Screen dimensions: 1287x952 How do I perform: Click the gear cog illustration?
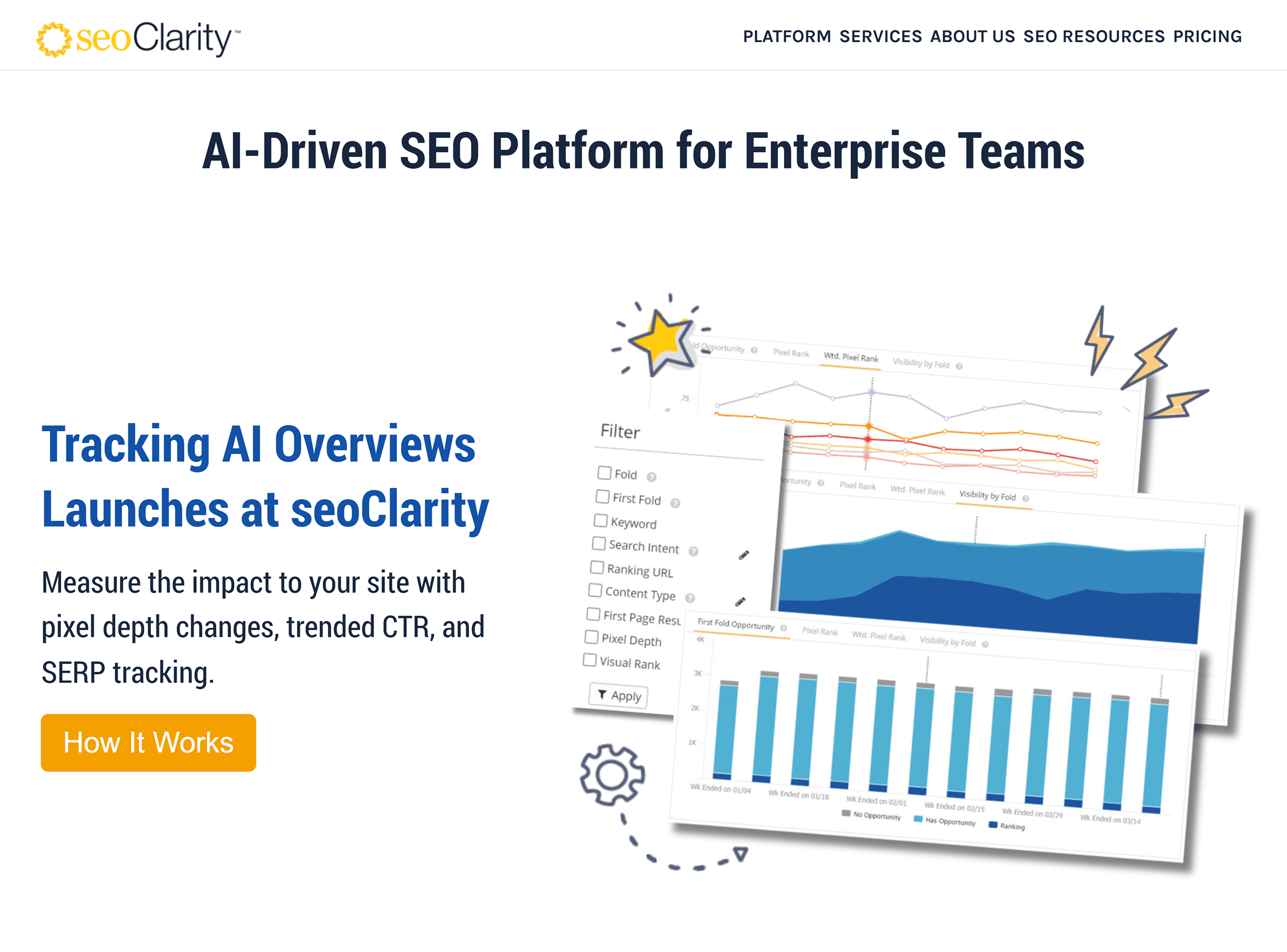point(612,774)
